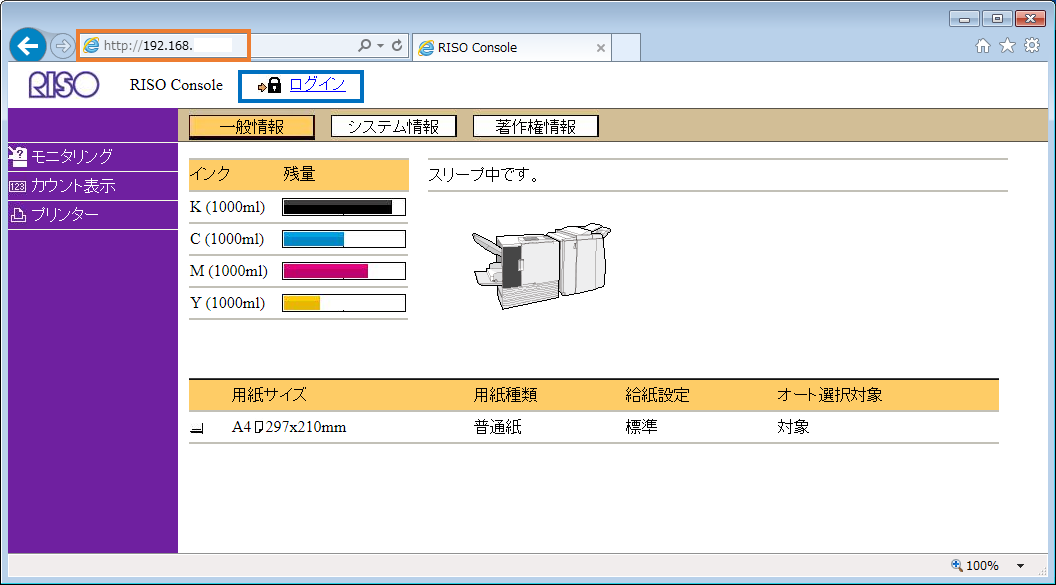Screen dimensions: 1056x585
Task: Click the スリープ中です status message
Action: click(484, 175)
